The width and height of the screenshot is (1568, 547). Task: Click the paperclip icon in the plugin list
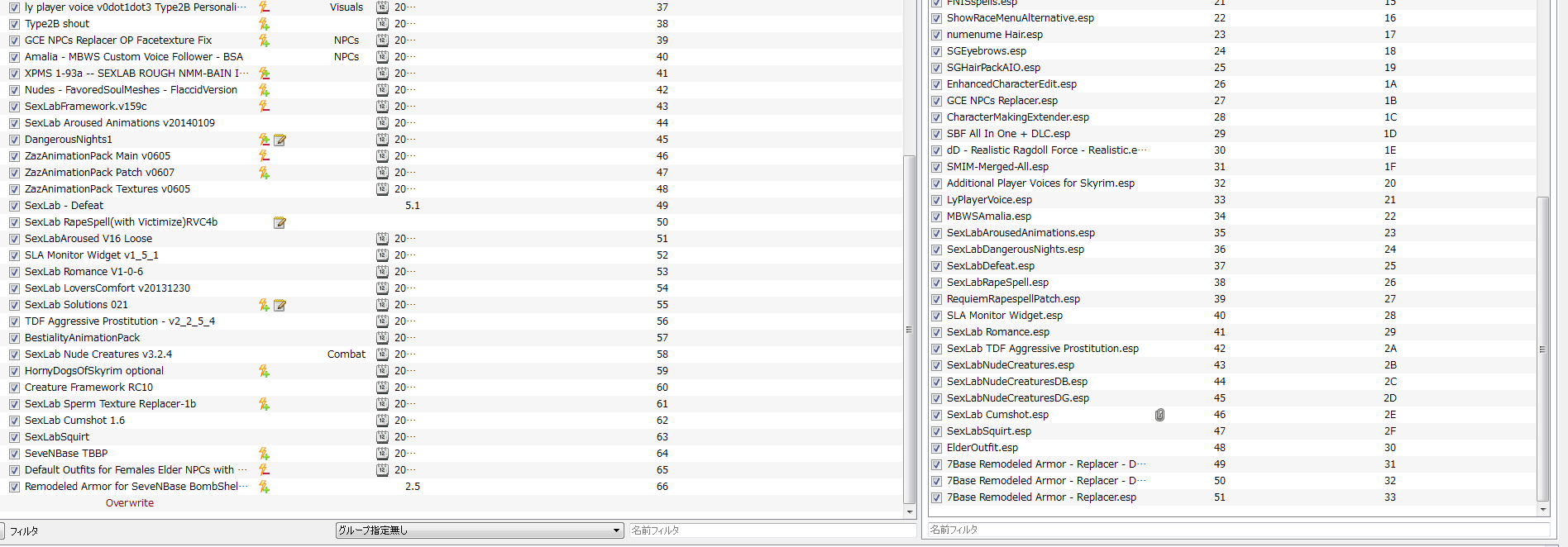pos(1159,415)
